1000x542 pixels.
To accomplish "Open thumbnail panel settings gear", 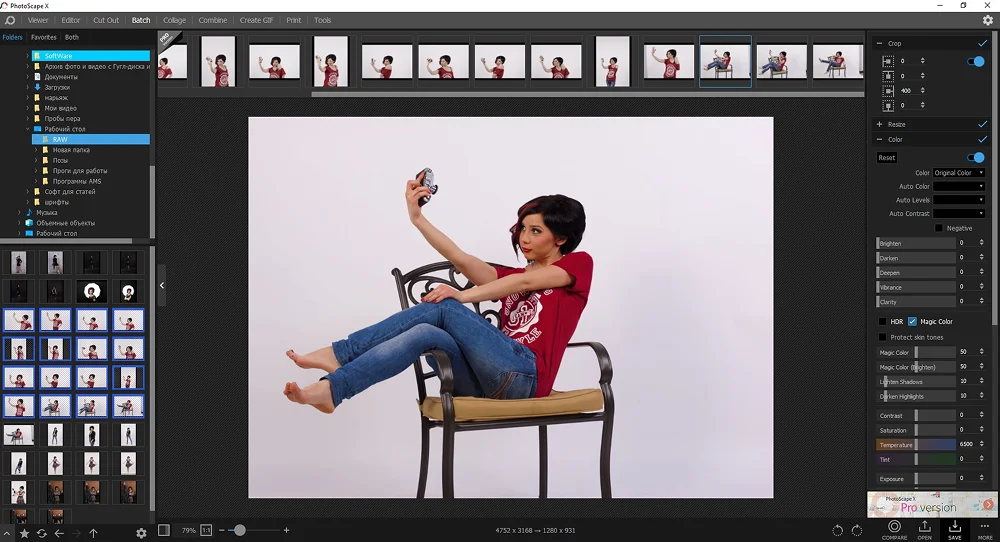I will pos(141,533).
